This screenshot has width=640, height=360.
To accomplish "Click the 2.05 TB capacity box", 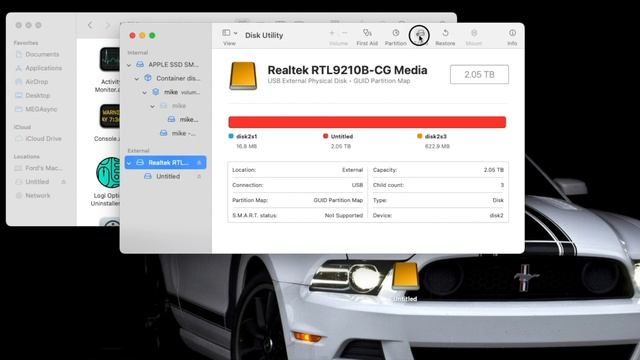I will click(x=479, y=74).
